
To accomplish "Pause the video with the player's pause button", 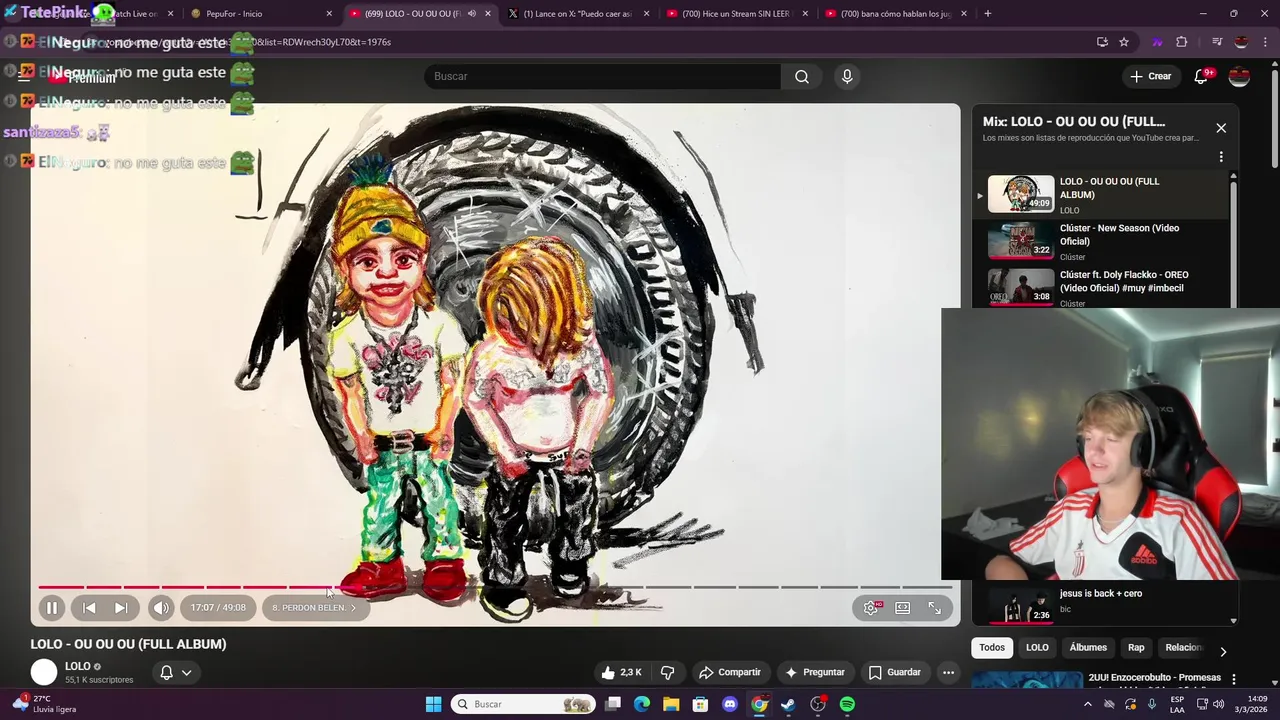I will click(x=52, y=607).
